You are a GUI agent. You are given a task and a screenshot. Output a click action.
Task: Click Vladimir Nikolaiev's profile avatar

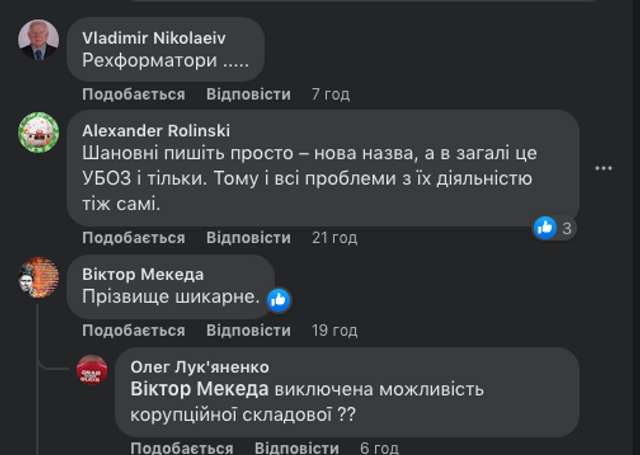click(39, 40)
